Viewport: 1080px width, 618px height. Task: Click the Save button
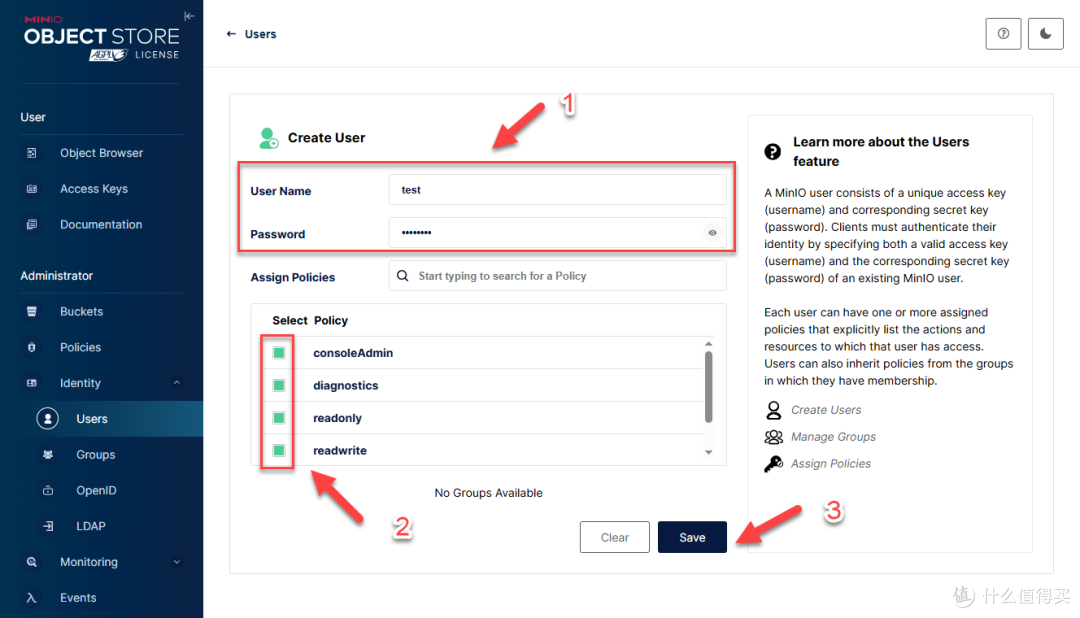pyautogui.click(x=692, y=537)
